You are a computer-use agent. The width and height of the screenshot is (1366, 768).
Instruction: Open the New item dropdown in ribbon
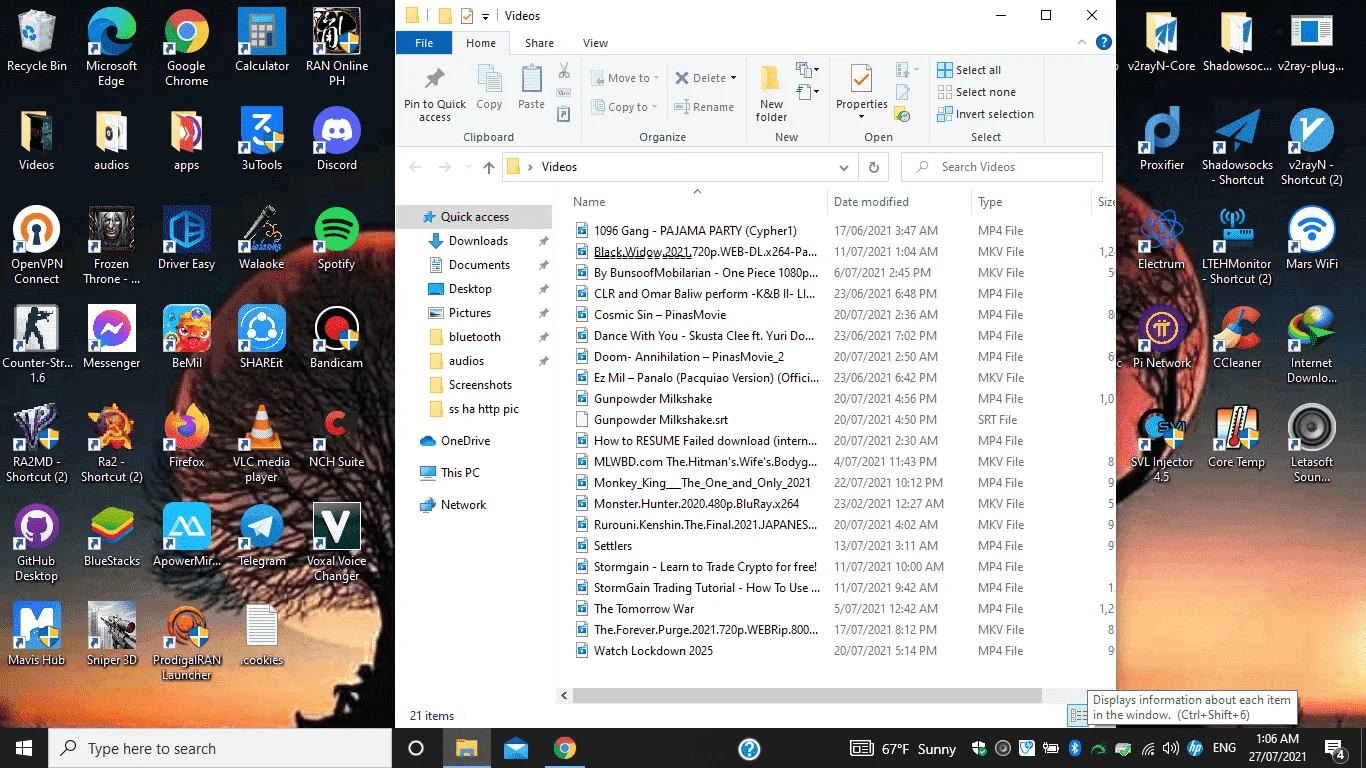[807, 70]
